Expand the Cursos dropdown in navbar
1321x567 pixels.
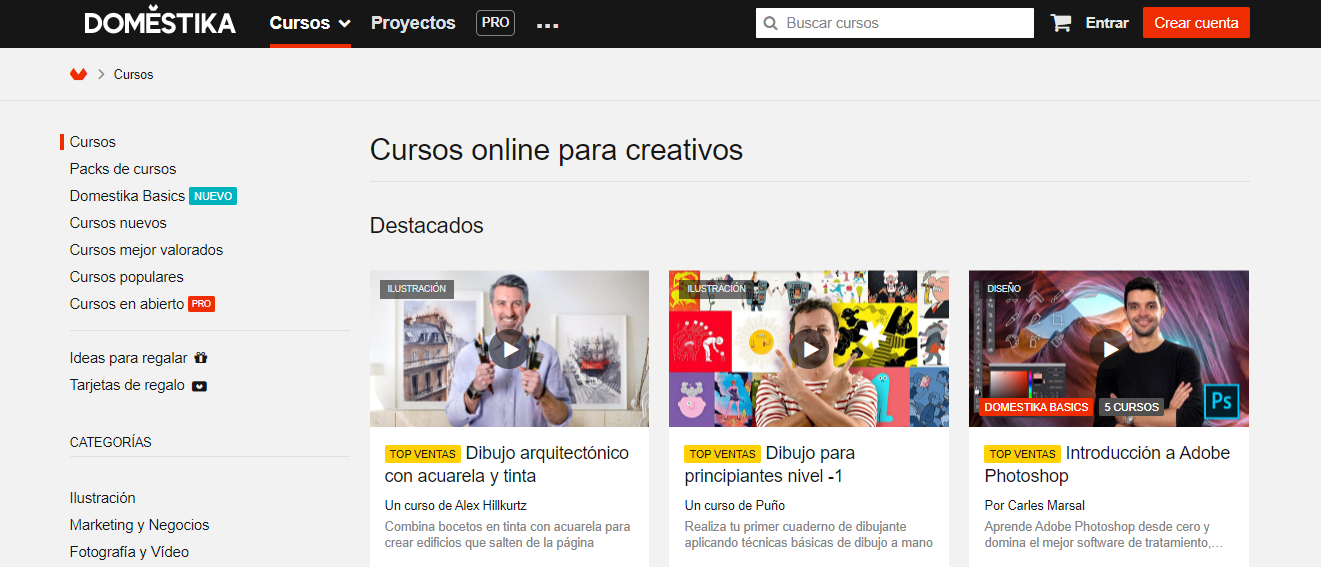[310, 23]
